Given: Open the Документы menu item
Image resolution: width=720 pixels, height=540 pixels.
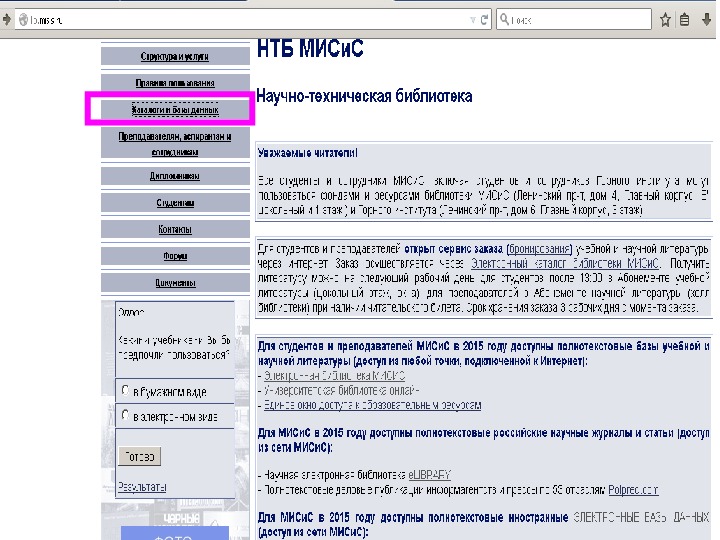Looking at the screenshot, I should tap(175, 283).
